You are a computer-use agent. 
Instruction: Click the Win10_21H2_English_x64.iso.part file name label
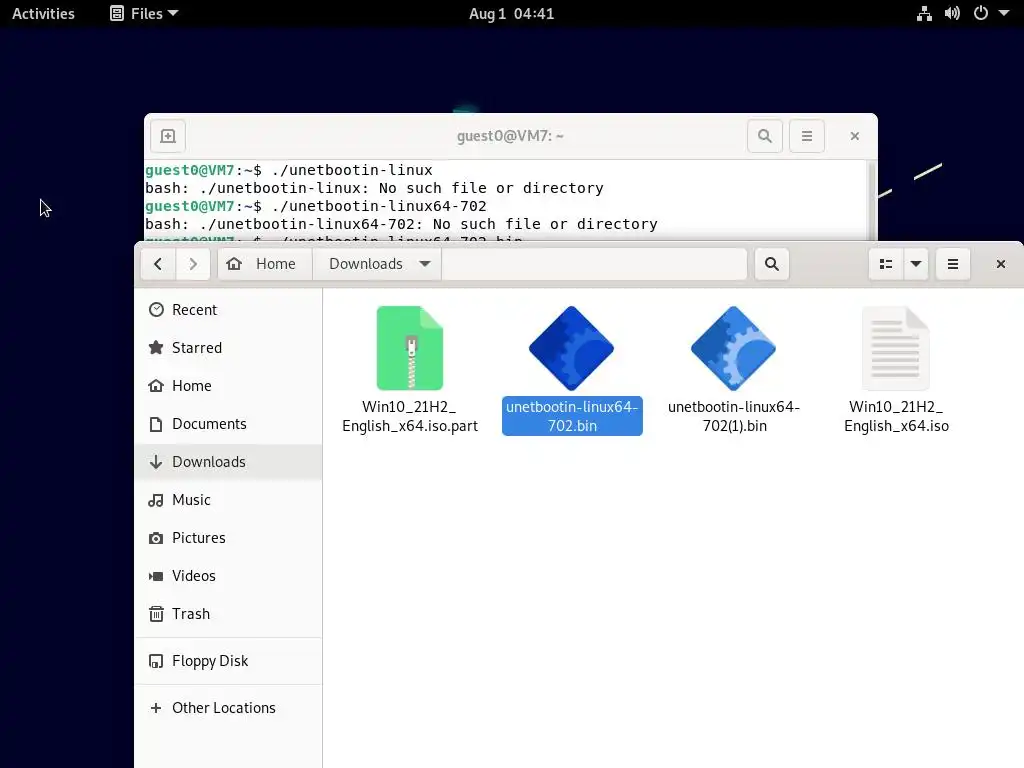tap(410, 416)
